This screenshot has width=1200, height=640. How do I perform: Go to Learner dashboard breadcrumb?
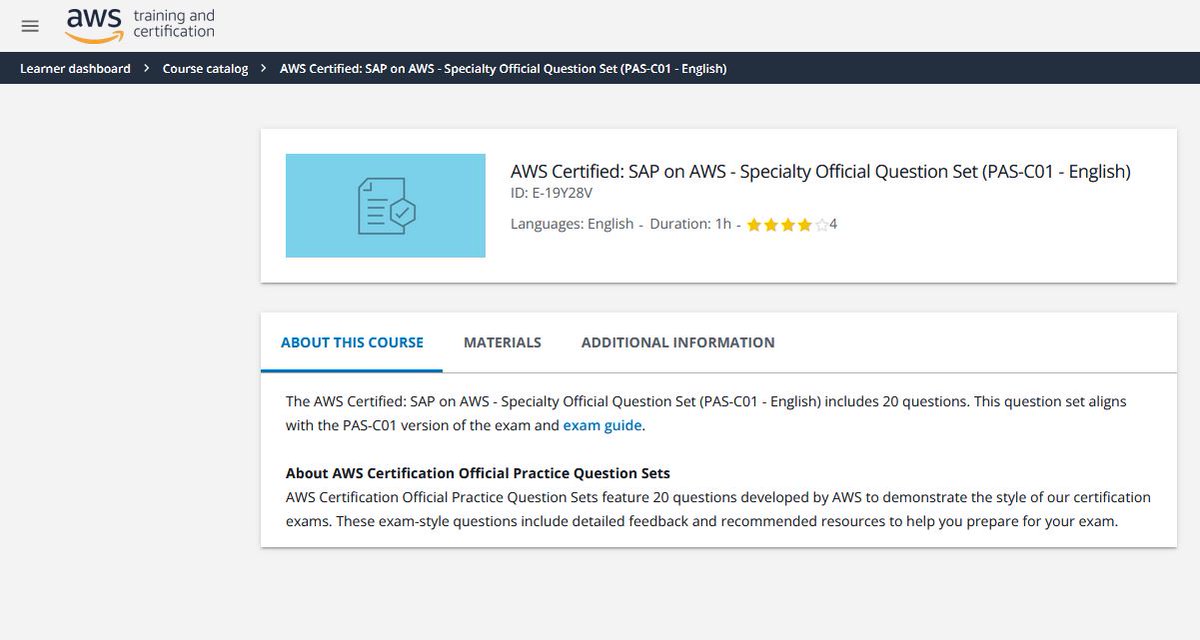(75, 69)
